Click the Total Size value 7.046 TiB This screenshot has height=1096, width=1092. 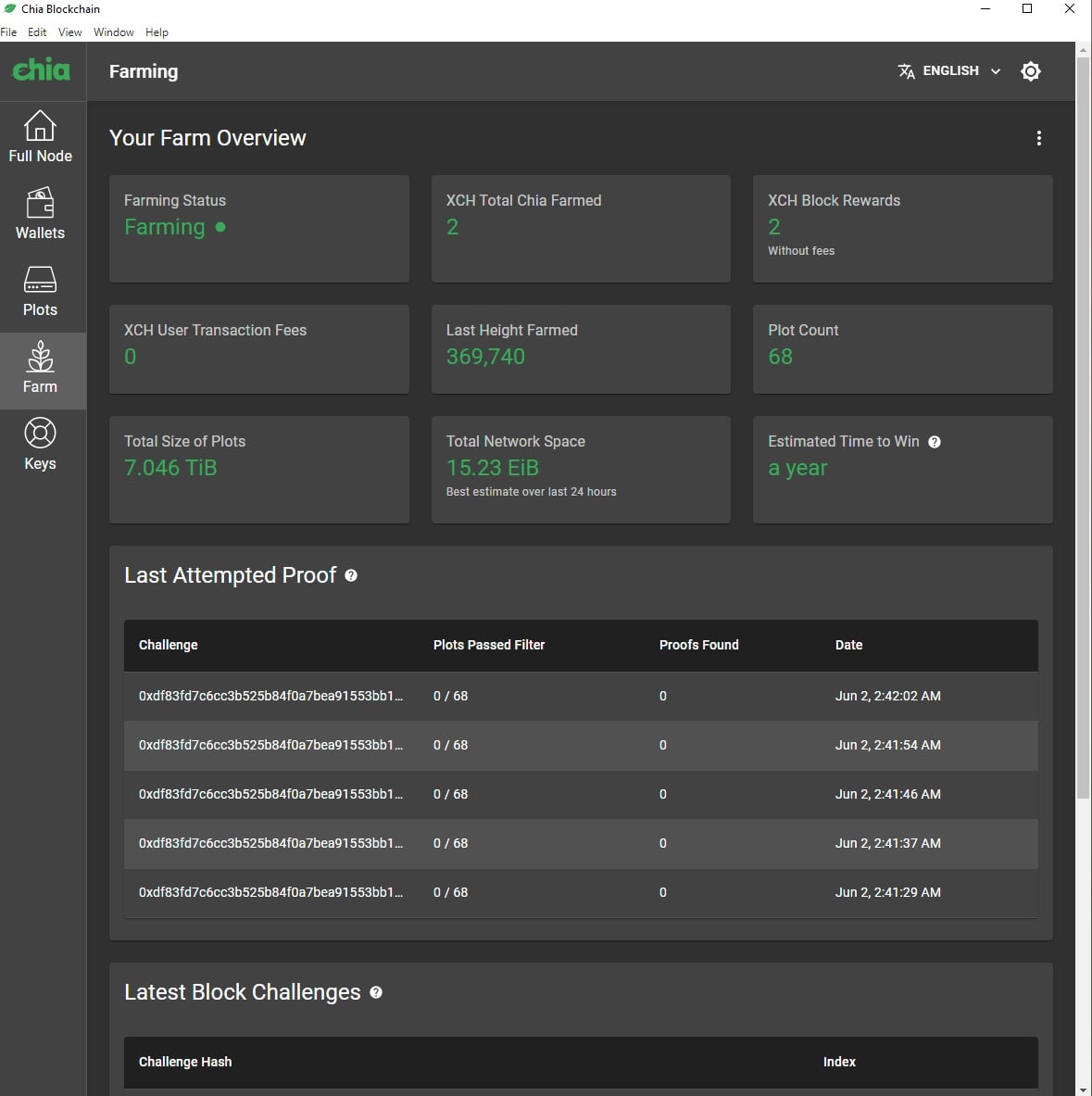[170, 468]
